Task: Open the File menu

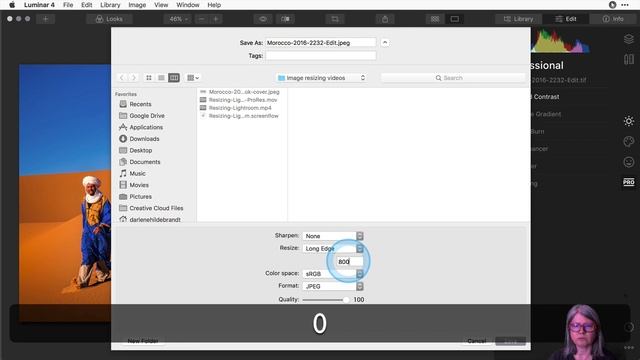Action: (x=68, y=5)
